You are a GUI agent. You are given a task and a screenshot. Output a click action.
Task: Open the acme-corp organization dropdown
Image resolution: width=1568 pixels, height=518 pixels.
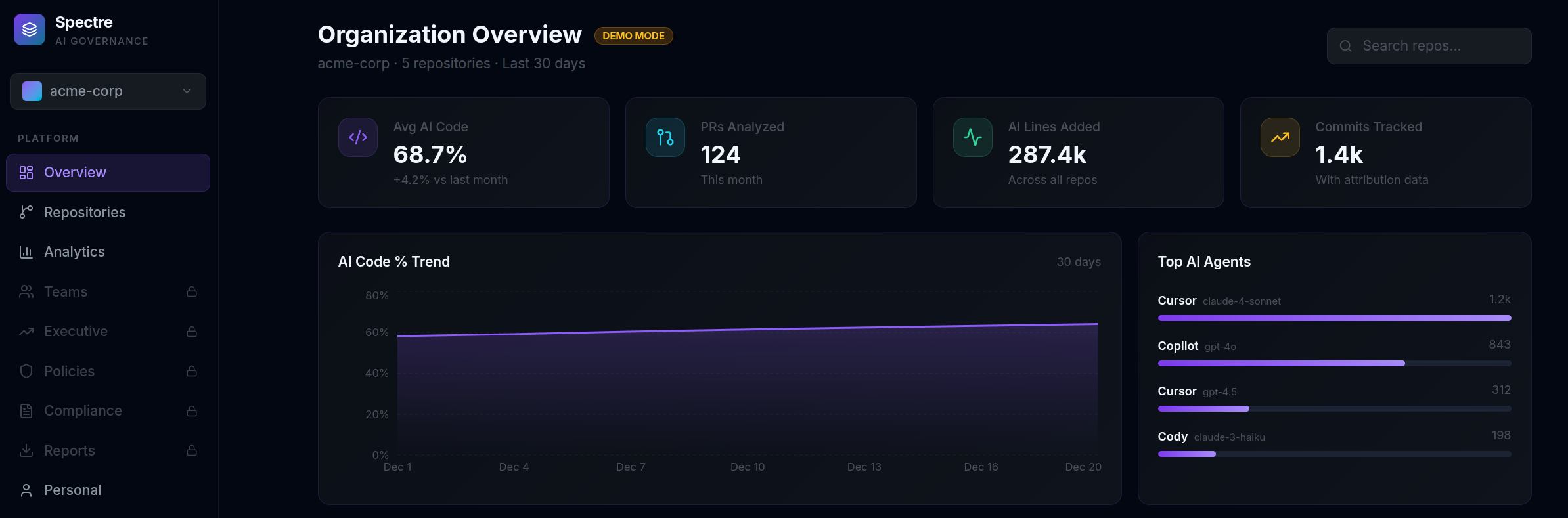pyautogui.click(x=108, y=91)
